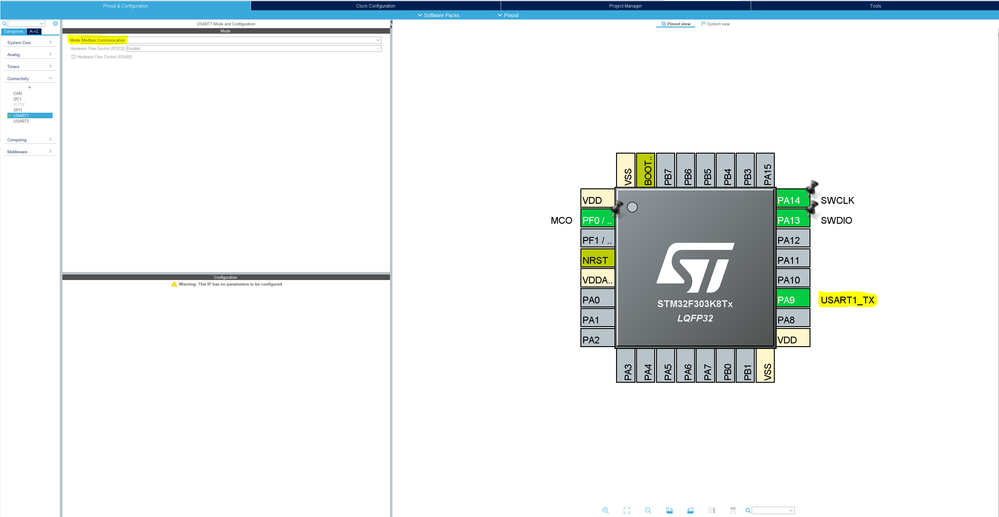Click pin PA7 on the chip
Image resolution: width=999 pixels, height=517 pixels.
706,365
